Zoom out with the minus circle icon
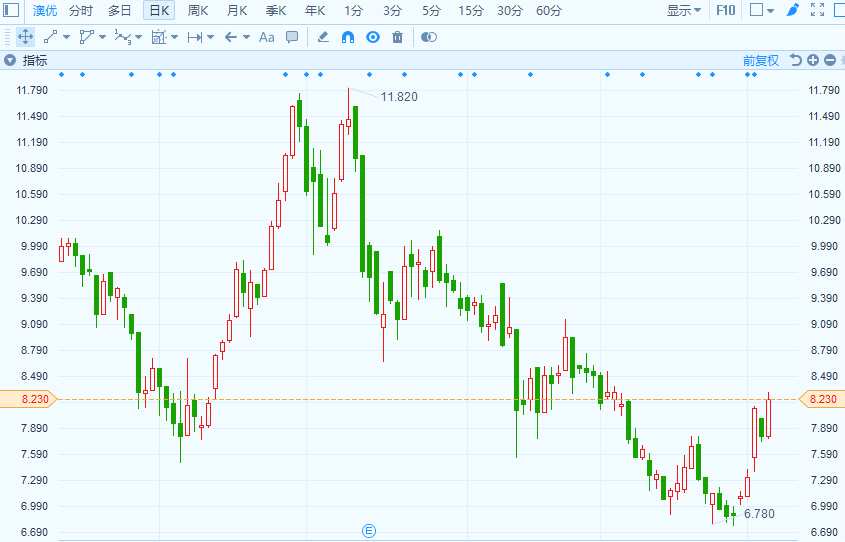This screenshot has width=845, height=542. tap(830, 60)
